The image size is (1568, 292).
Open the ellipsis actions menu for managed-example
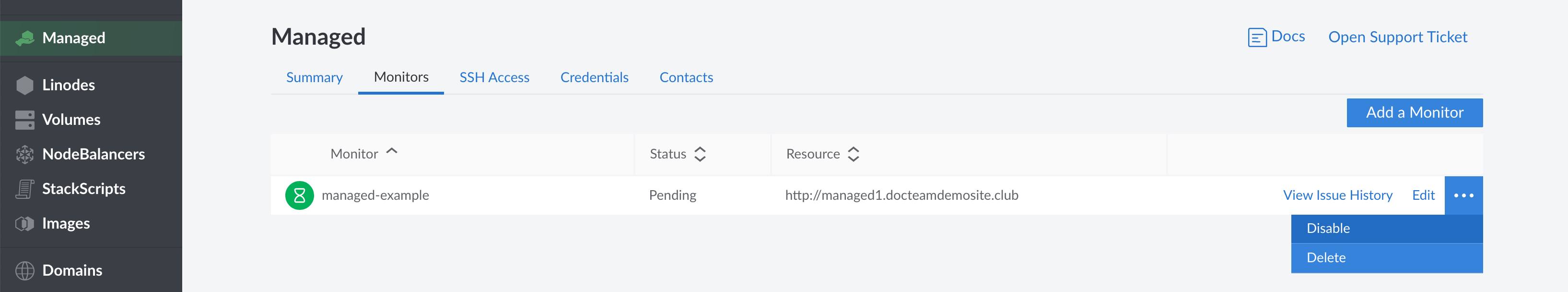pyautogui.click(x=1464, y=195)
